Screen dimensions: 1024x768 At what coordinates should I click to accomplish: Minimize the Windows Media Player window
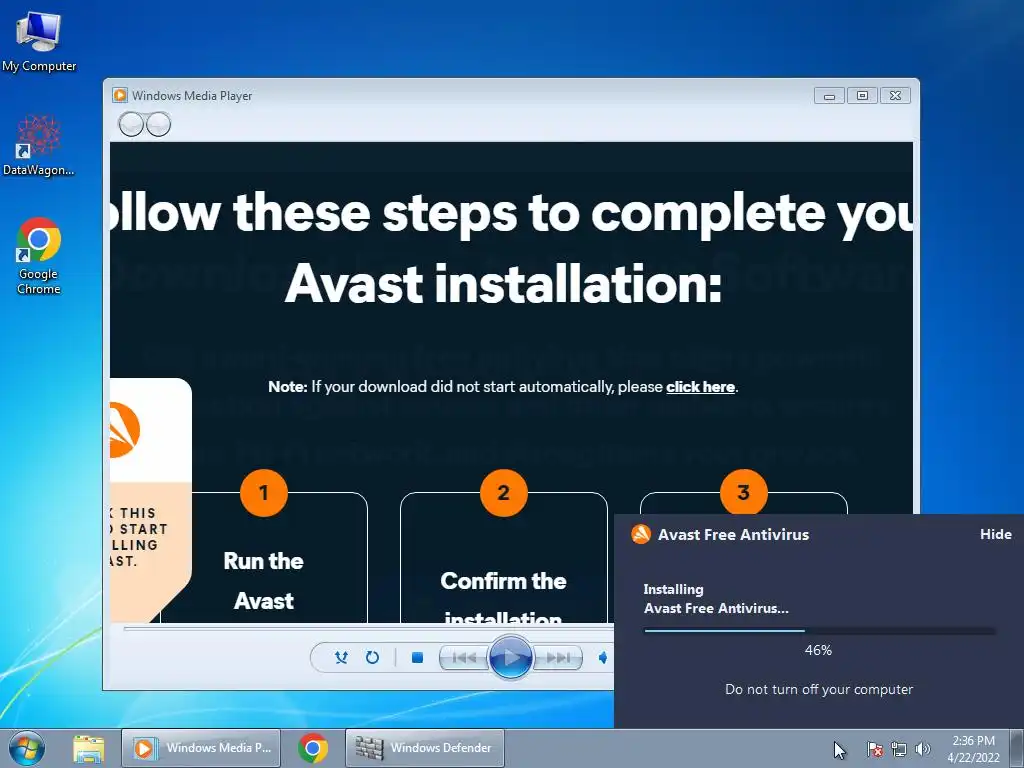click(x=829, y=96)
